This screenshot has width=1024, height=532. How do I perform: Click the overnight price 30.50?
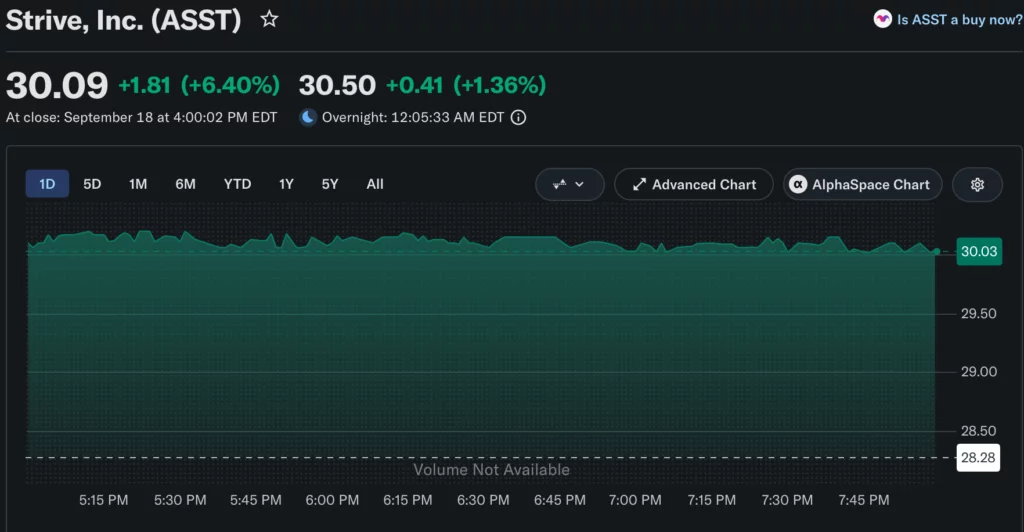[x=337, y=85]
